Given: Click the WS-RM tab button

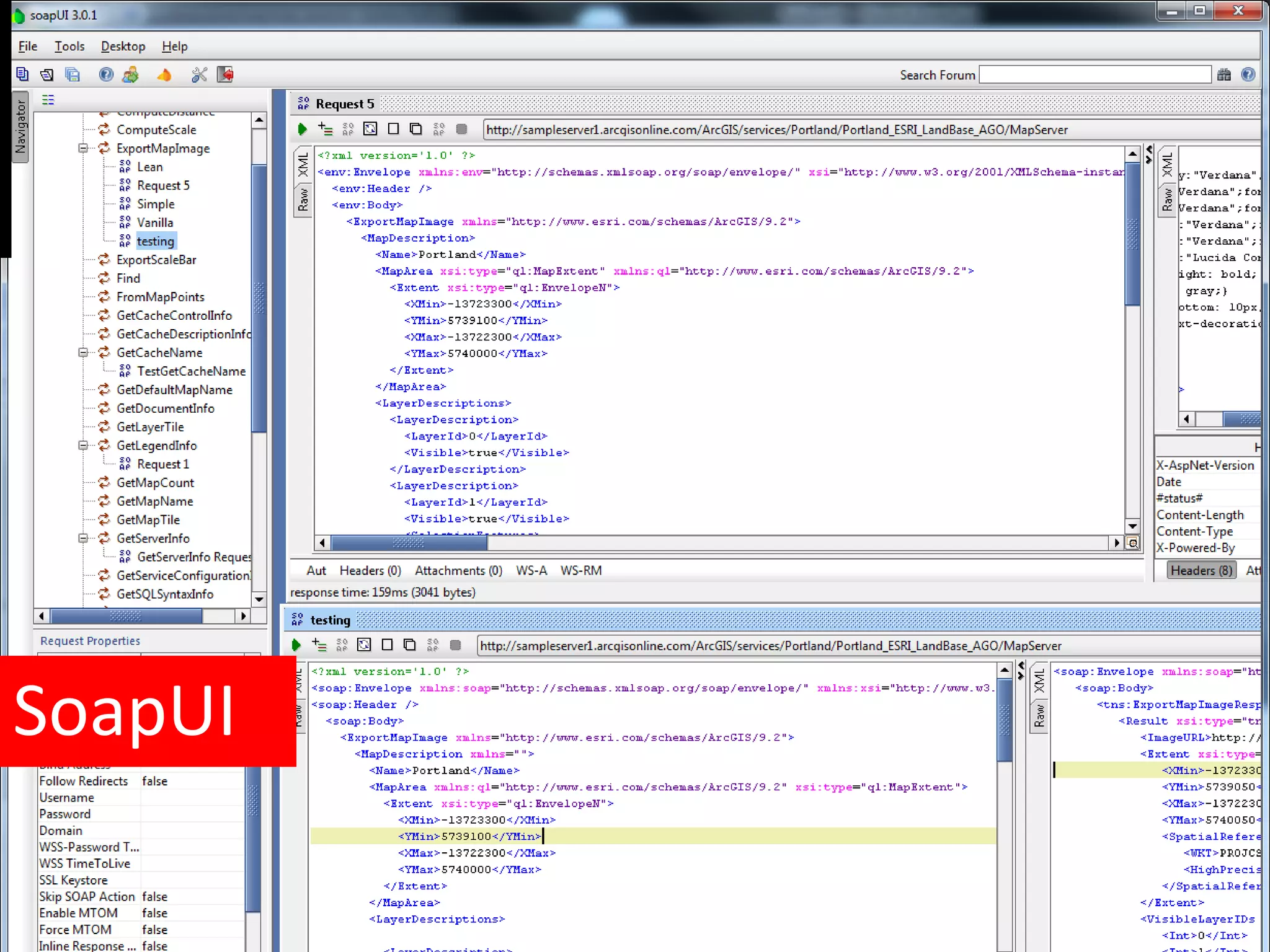Looking at the screenshot, I should 581,570.
